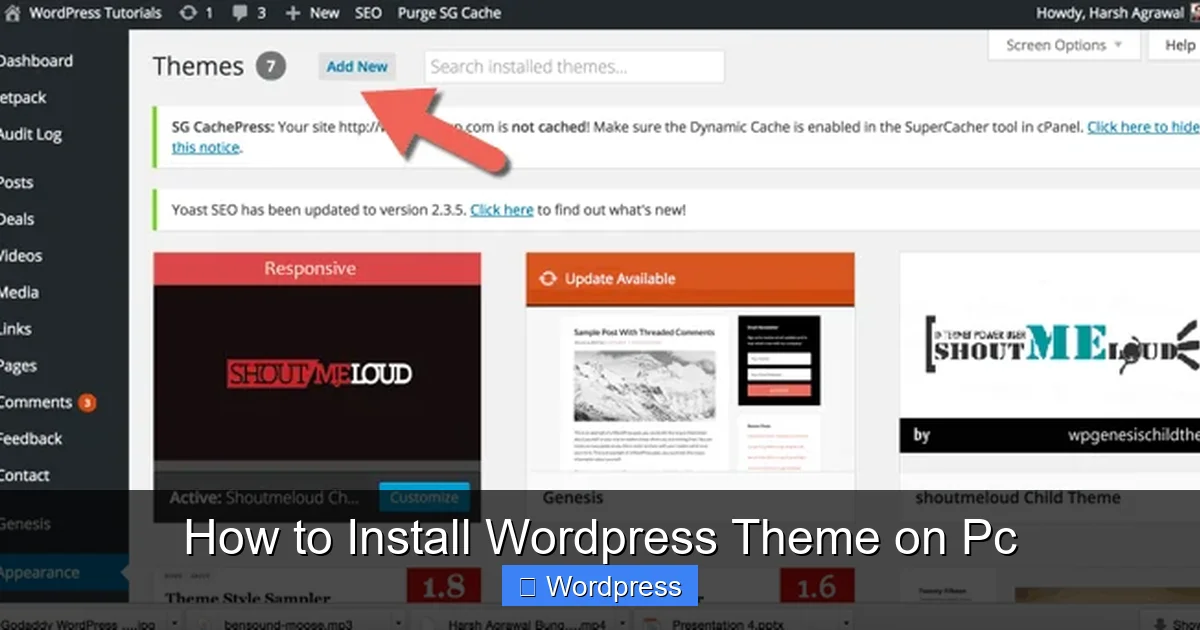Screen dimensions: 1200x630
Task: Open Dashboard in the sidebar
Action: pyautogui.click(x=36, y=61)
